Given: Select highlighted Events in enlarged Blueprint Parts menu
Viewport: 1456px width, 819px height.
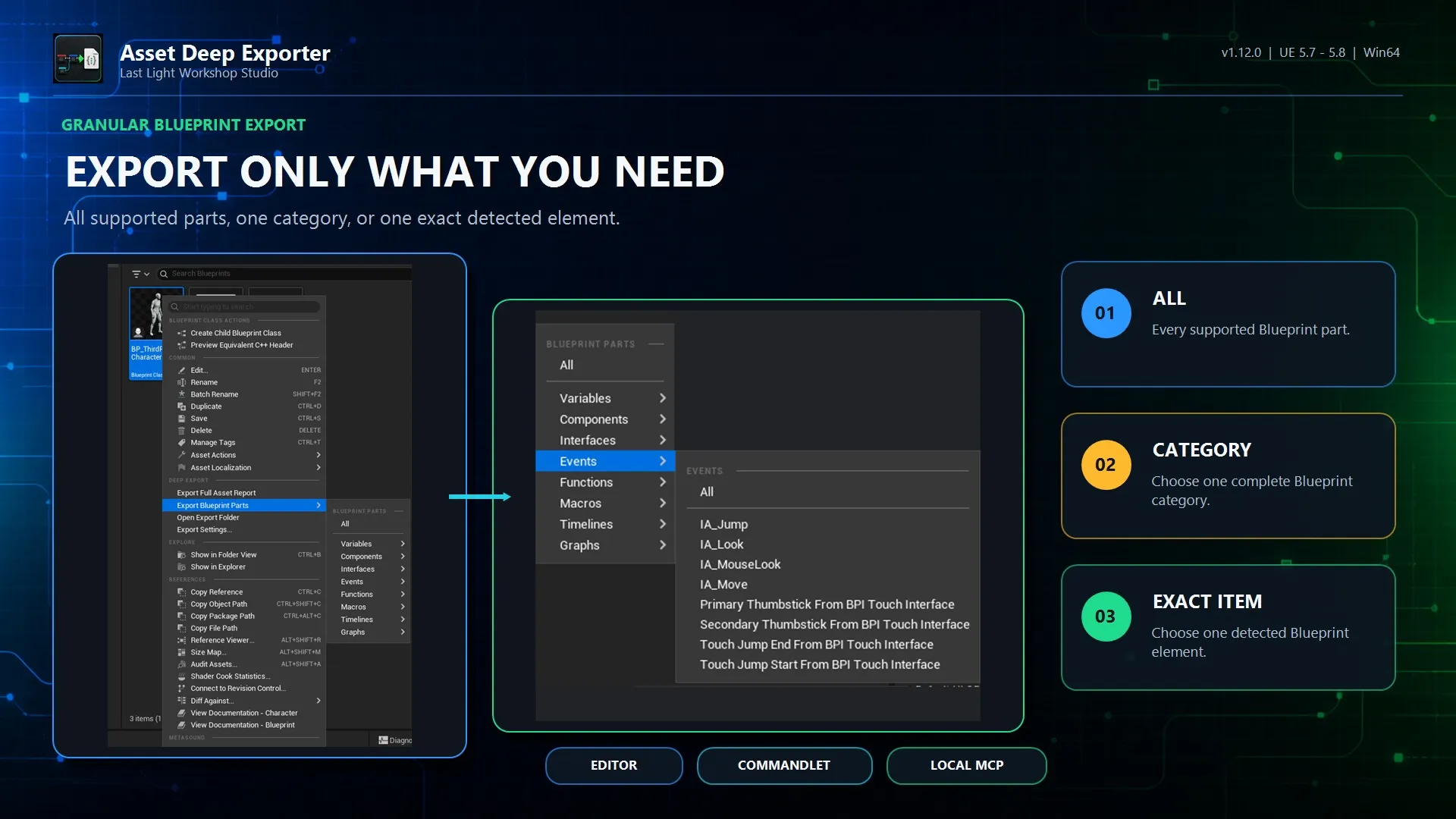Looking at the screenshot, I should click(605, 461).
